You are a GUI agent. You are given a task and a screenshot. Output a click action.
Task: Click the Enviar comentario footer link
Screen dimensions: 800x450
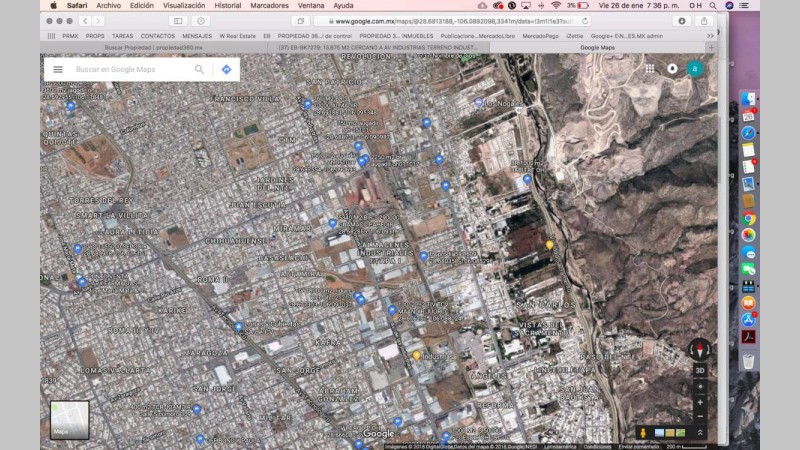point(639,446)
